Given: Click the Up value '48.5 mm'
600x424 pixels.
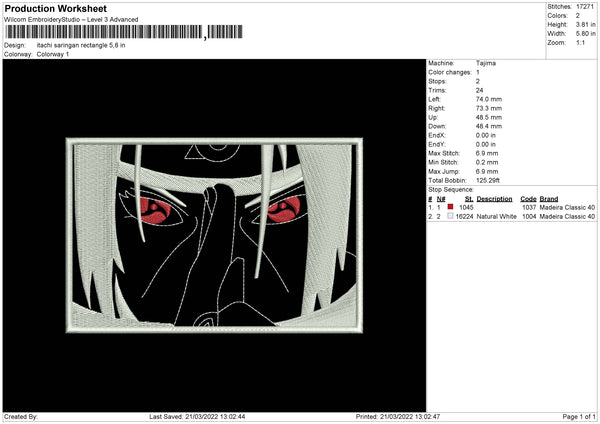Looking at the screenshot, I should click(x=489, y=117).
